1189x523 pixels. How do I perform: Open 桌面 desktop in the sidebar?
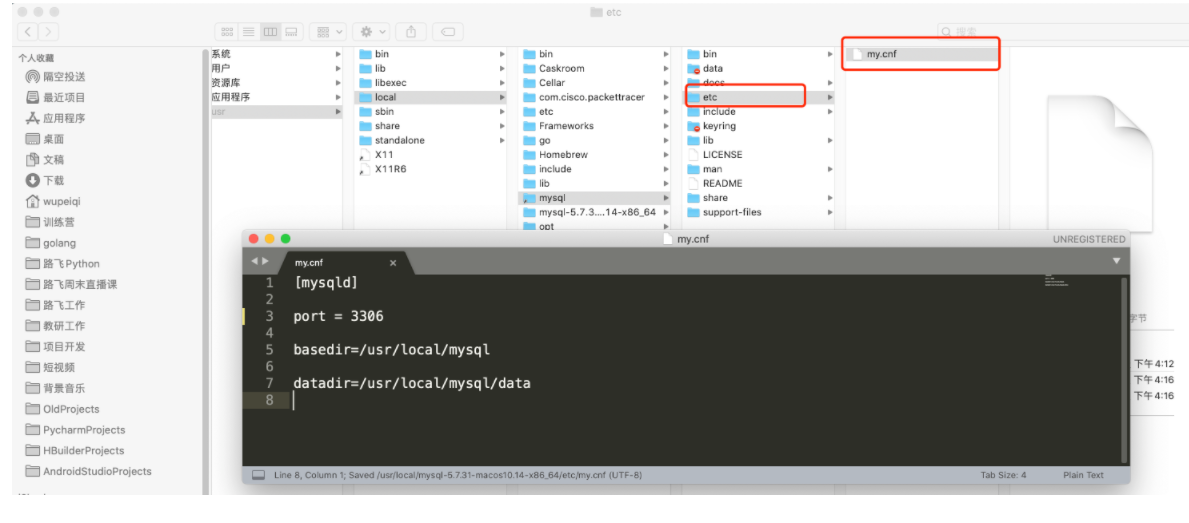pos(45,139)
